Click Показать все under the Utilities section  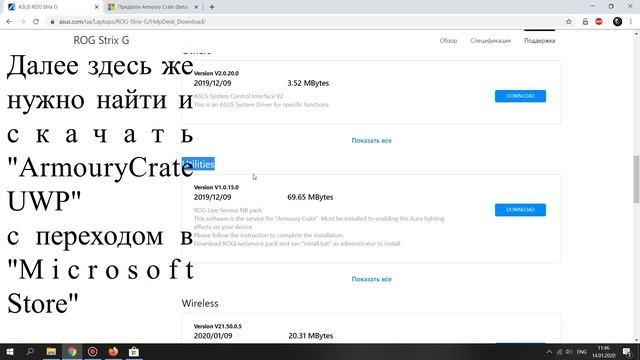tap(371, 279)
